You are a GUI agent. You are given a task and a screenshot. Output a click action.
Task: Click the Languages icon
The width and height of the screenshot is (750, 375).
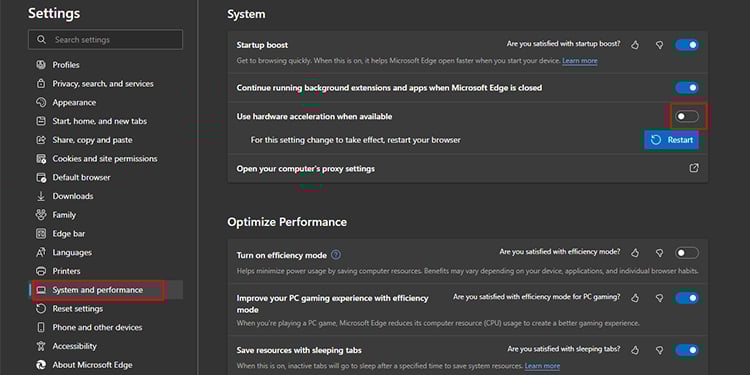click(x=41, y=252)
